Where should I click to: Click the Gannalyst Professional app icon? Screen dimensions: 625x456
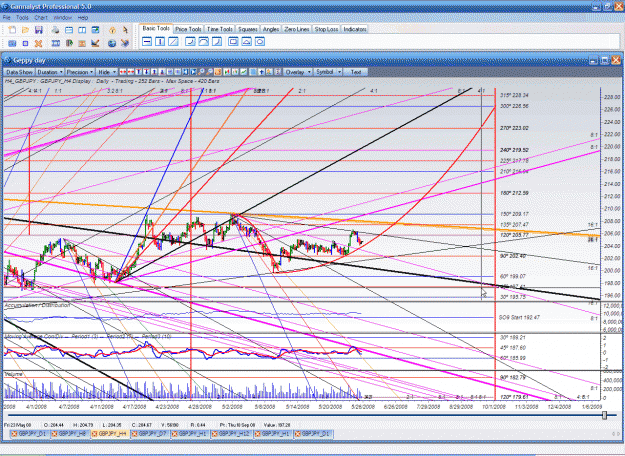pyautogui.click(x=5, y=6)
